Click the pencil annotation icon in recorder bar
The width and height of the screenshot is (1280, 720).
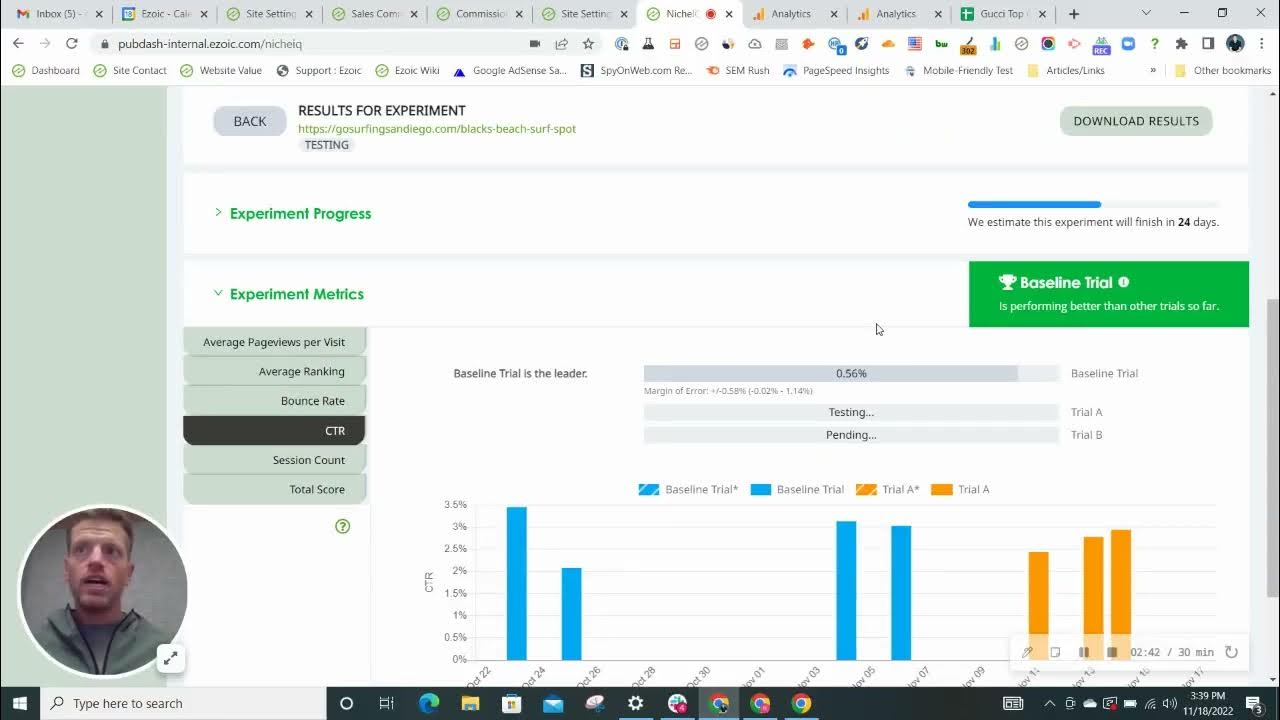[1027, 652]
